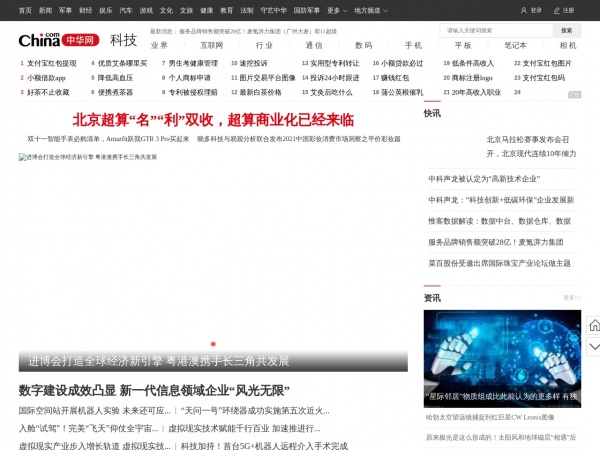Click the red carousel indicator dot
Image resolution: width=600 pixels, height=450 pixels.
pyautogui.click(x=213, y=343)
